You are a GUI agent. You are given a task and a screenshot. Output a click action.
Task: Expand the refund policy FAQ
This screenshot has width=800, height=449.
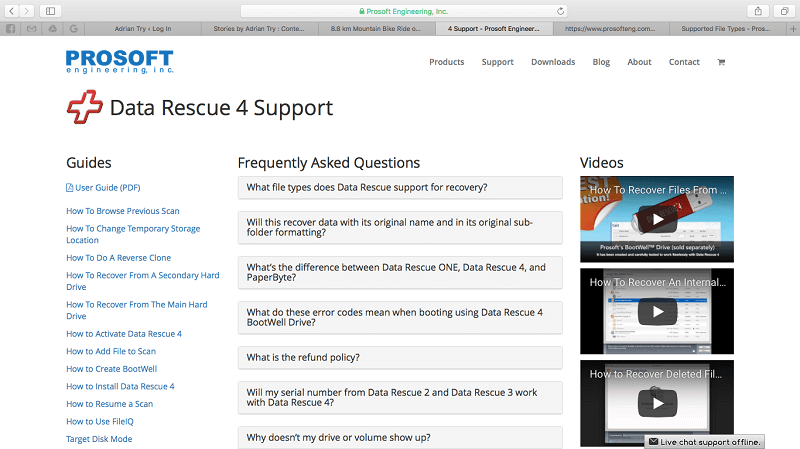pyautogui.click(x=400, y=357)
